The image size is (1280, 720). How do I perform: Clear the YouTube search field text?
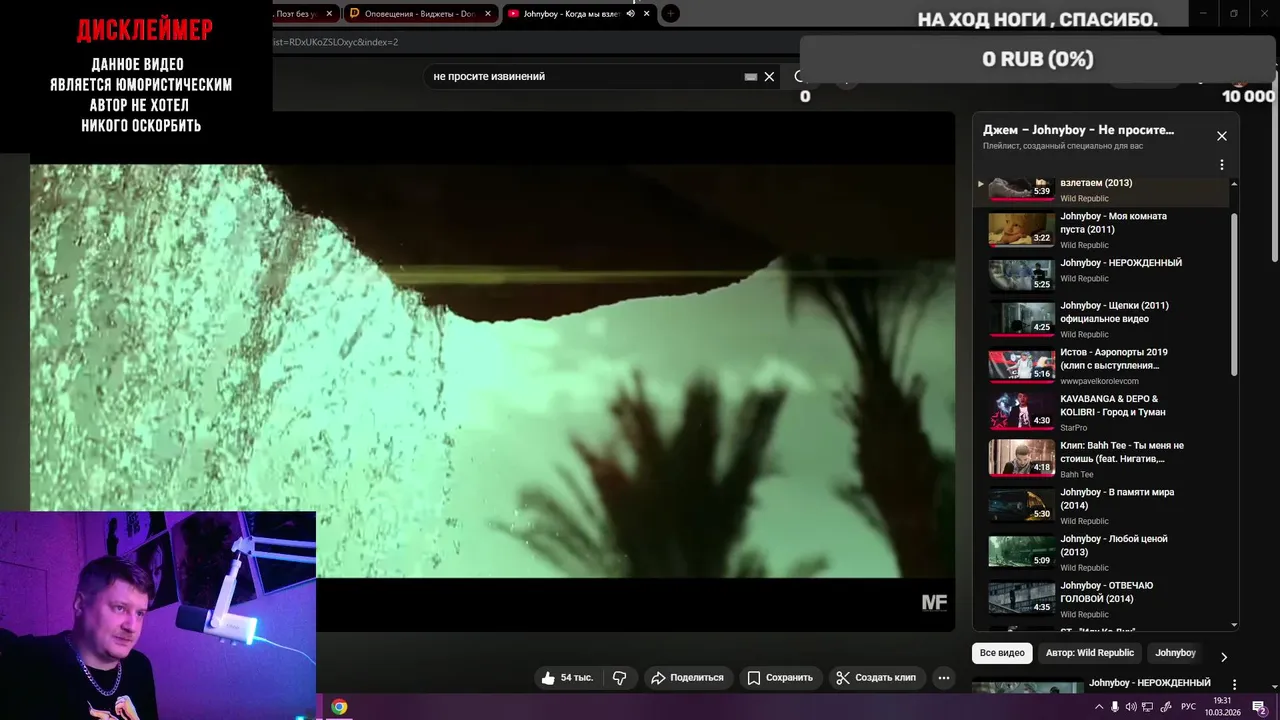[x=769, y=76]
